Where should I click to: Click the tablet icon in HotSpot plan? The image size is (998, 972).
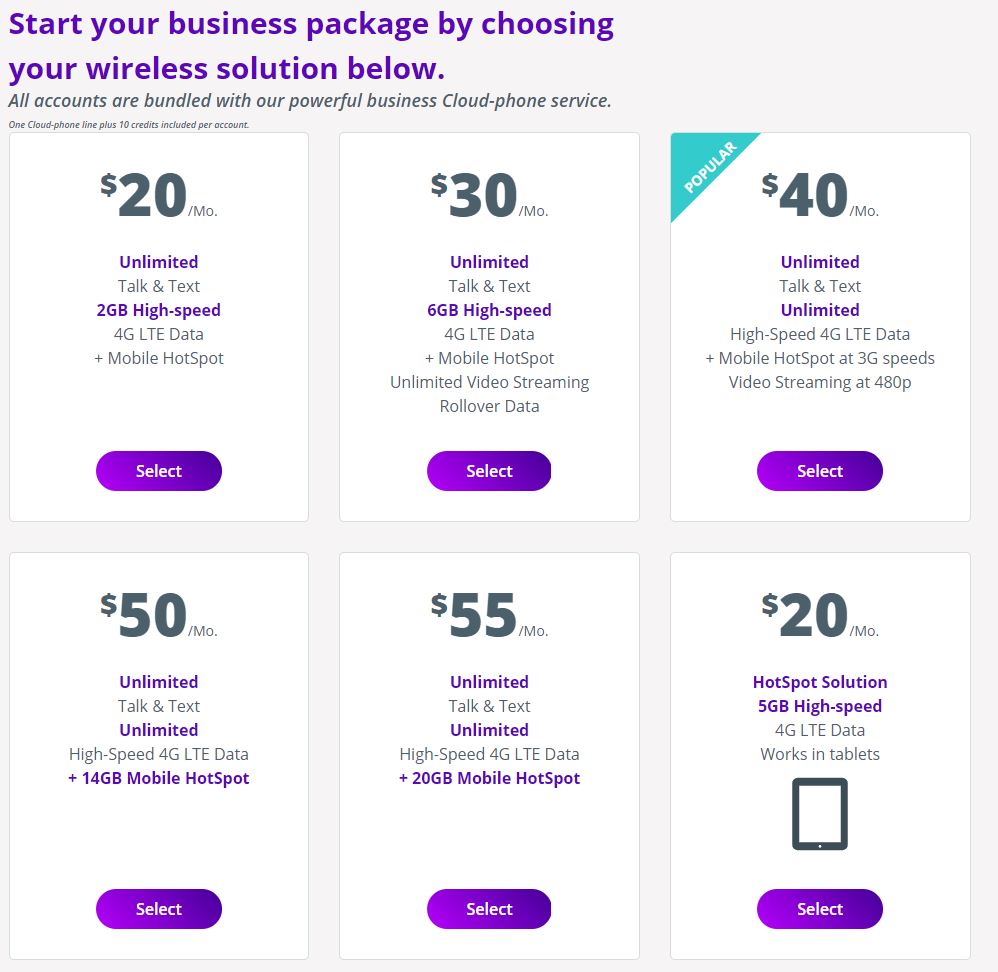(x=819, y=814)
